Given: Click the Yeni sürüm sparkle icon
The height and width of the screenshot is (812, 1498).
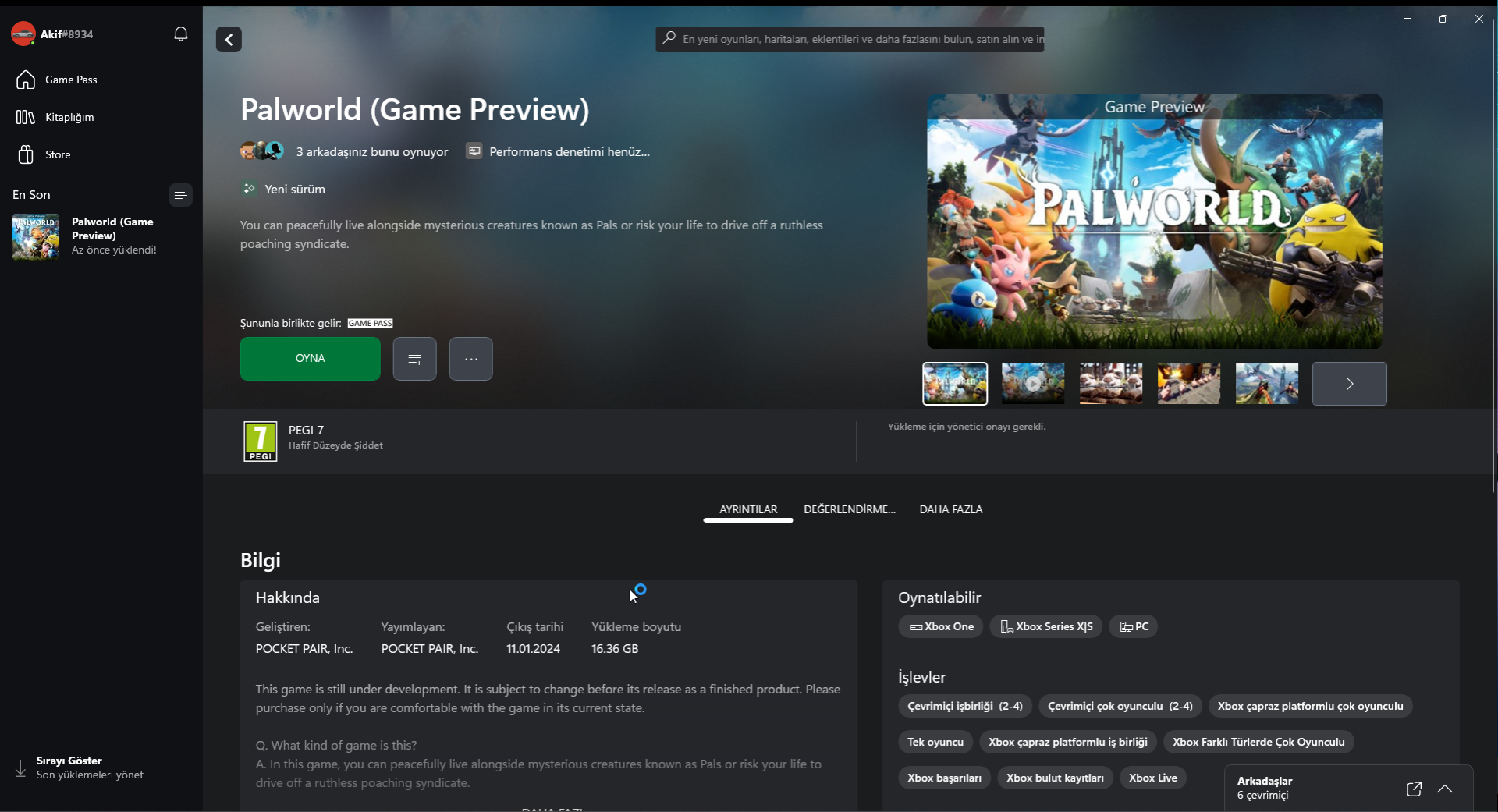Looking at the screenshot, I should click(x=249, y=189).
